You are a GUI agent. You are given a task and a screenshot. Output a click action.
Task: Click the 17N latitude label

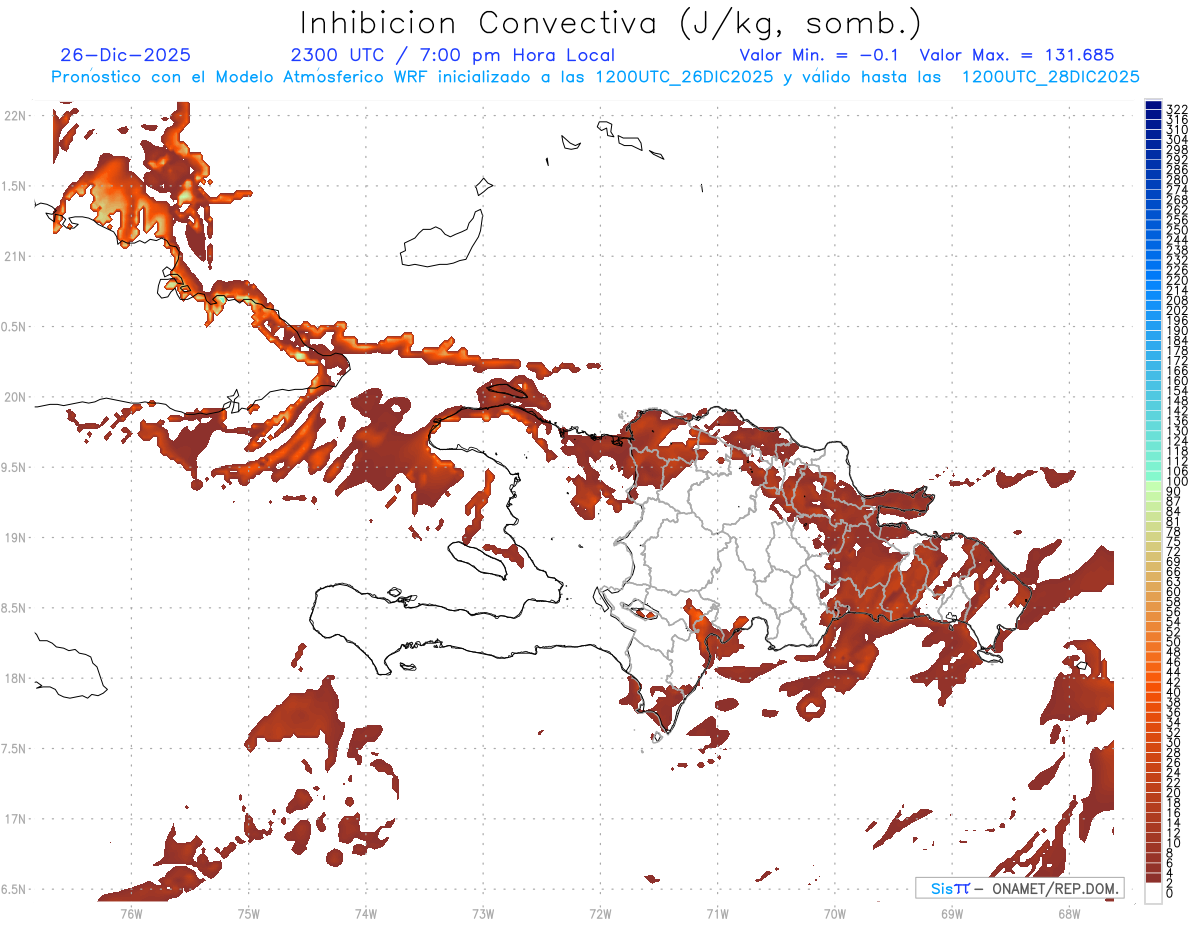click(14, 819)
